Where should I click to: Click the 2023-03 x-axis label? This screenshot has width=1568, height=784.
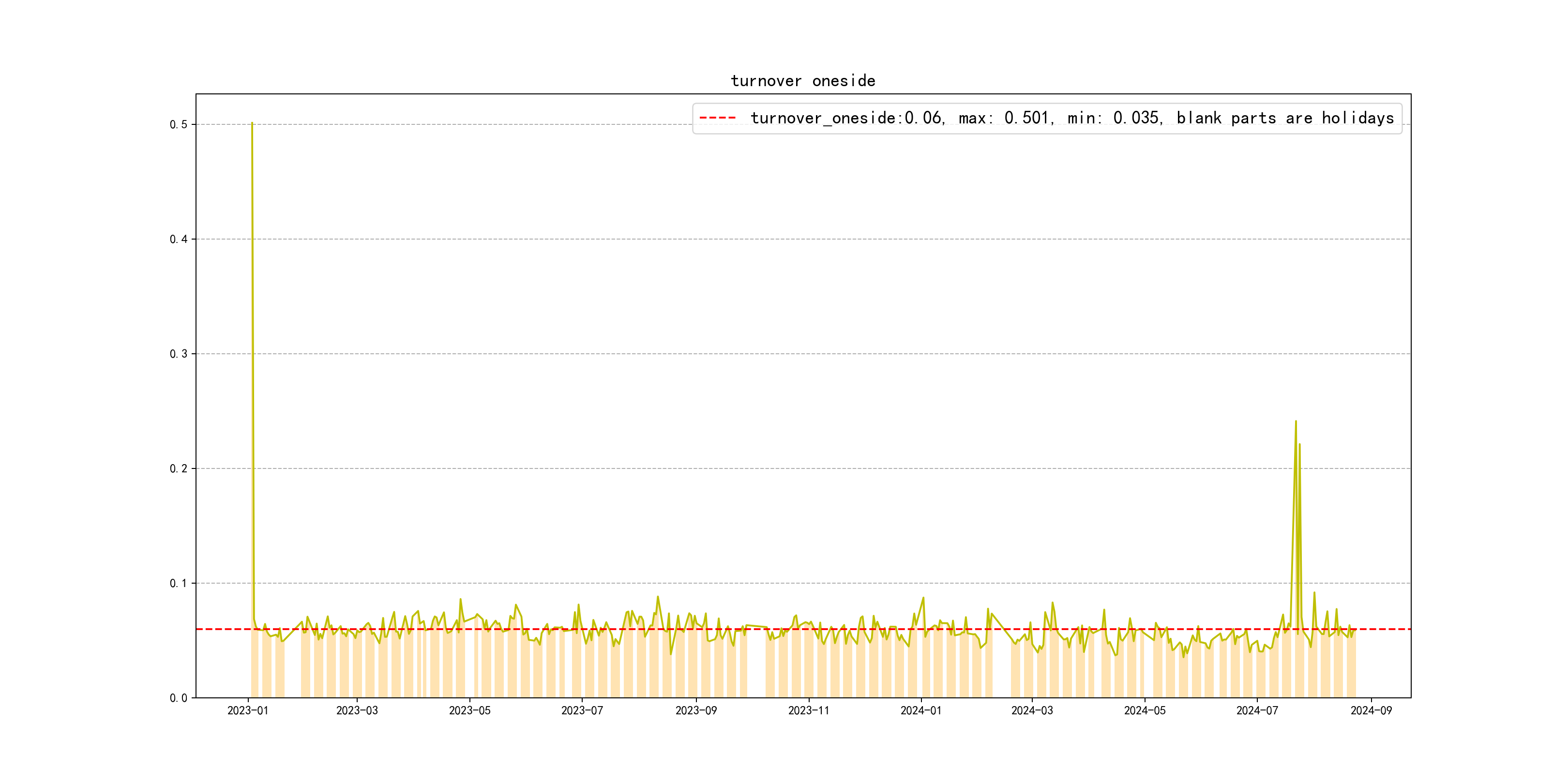357,711
